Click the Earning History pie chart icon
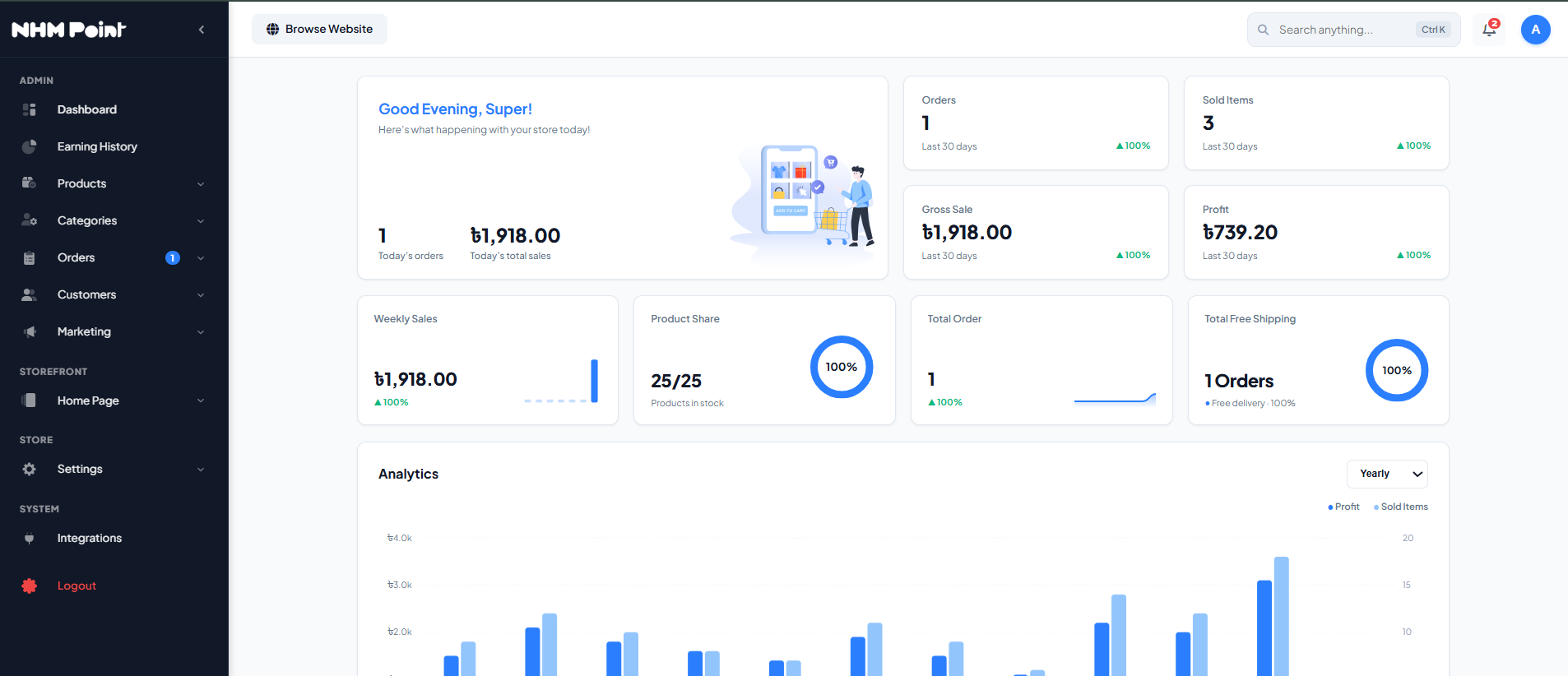The height and width of the screenshot is (676, 1568). 30,146
